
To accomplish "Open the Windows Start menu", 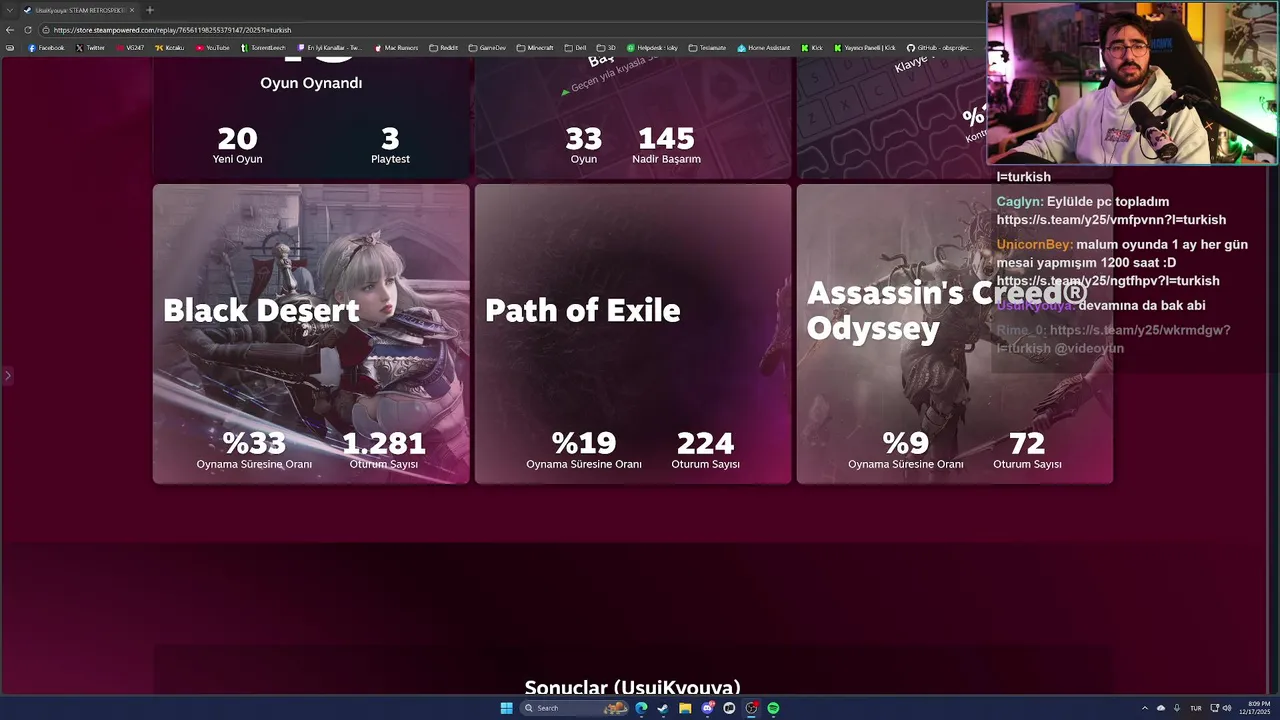I will (506, 708).
